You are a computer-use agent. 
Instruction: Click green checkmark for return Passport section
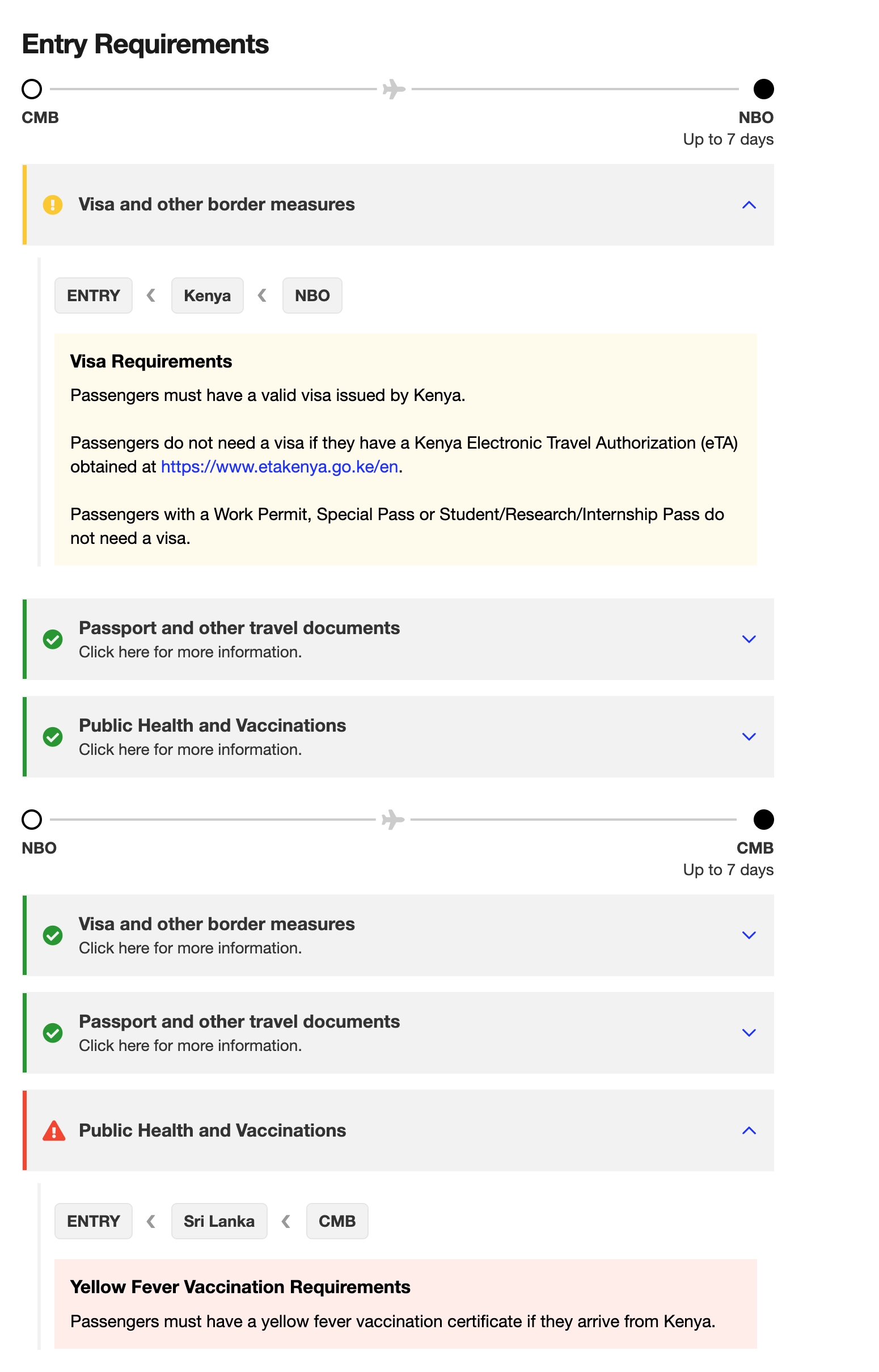tap(53, 1033)
